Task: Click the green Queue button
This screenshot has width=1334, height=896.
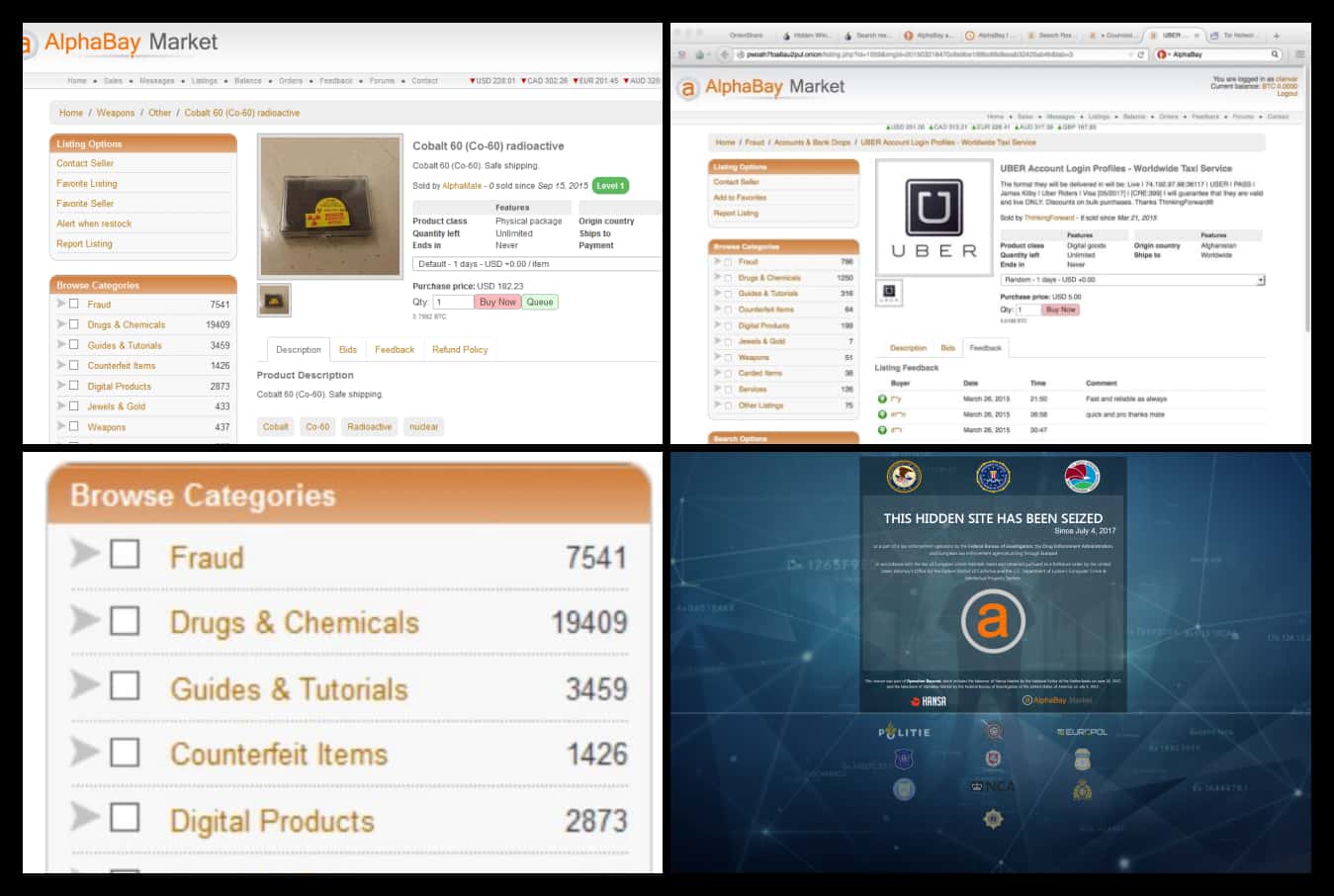Action: point(540,302)
